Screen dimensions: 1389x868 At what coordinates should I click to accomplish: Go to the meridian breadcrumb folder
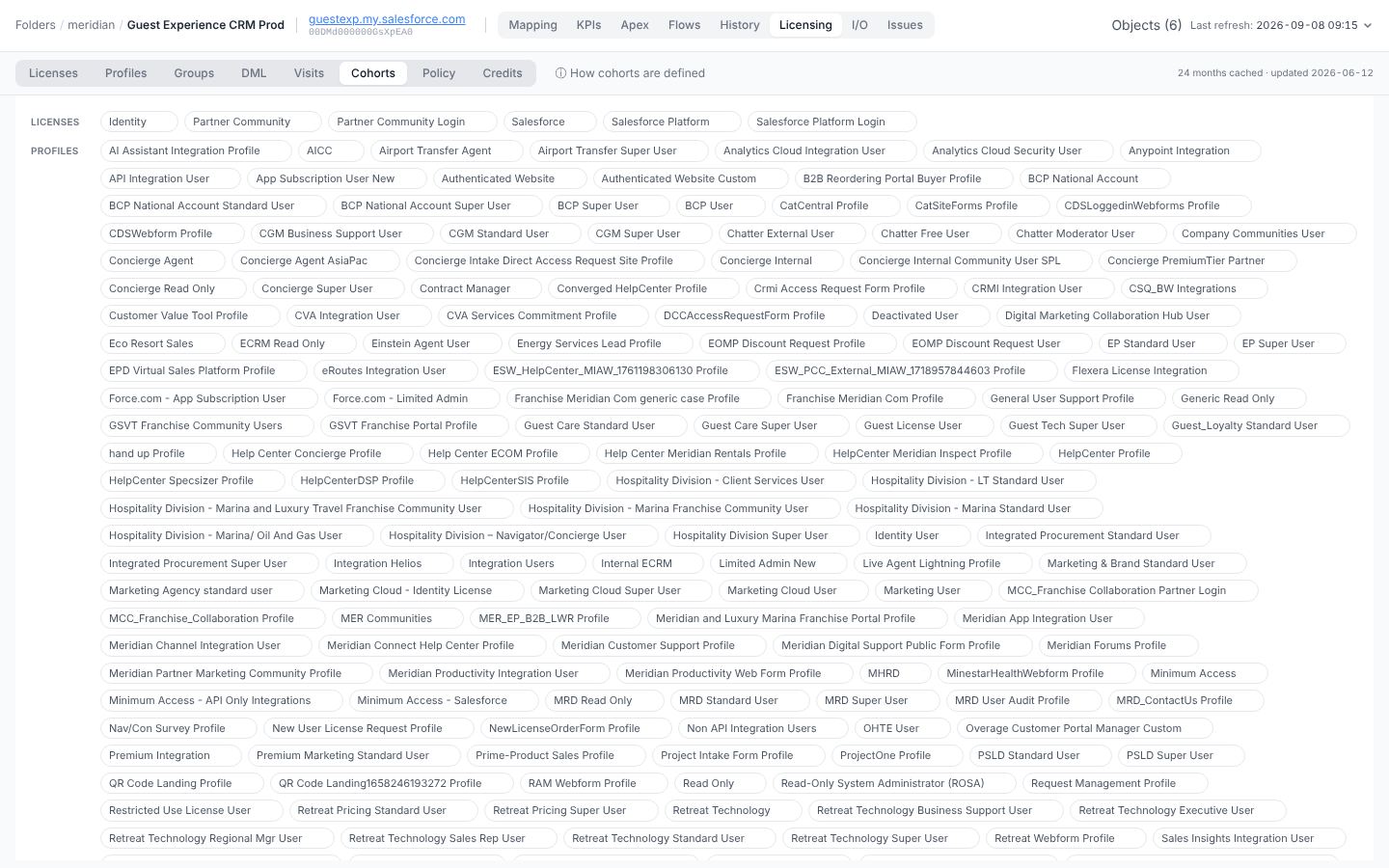coord(91,25)
